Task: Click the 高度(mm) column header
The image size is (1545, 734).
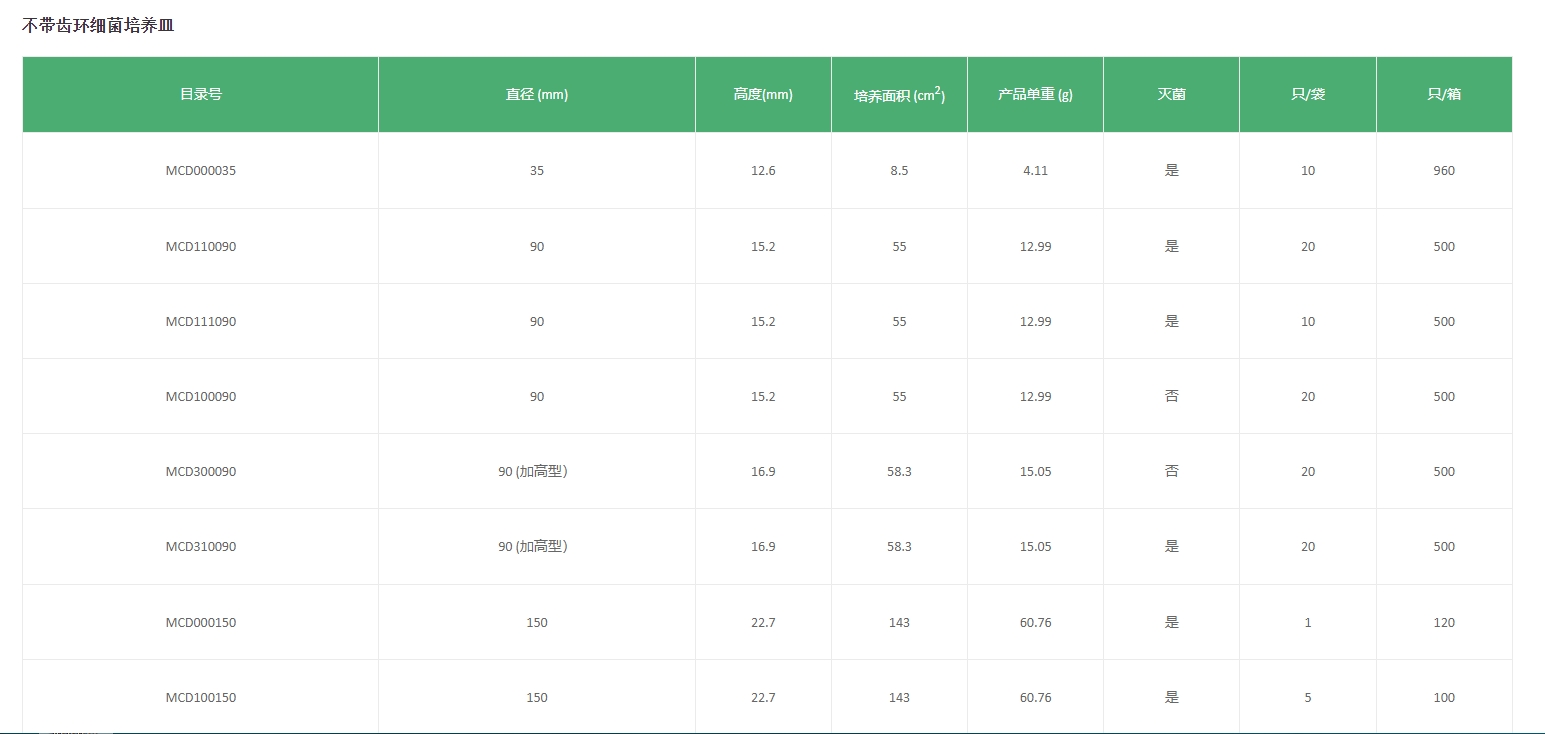Action: pyautogui.click(x=763, y=95)
